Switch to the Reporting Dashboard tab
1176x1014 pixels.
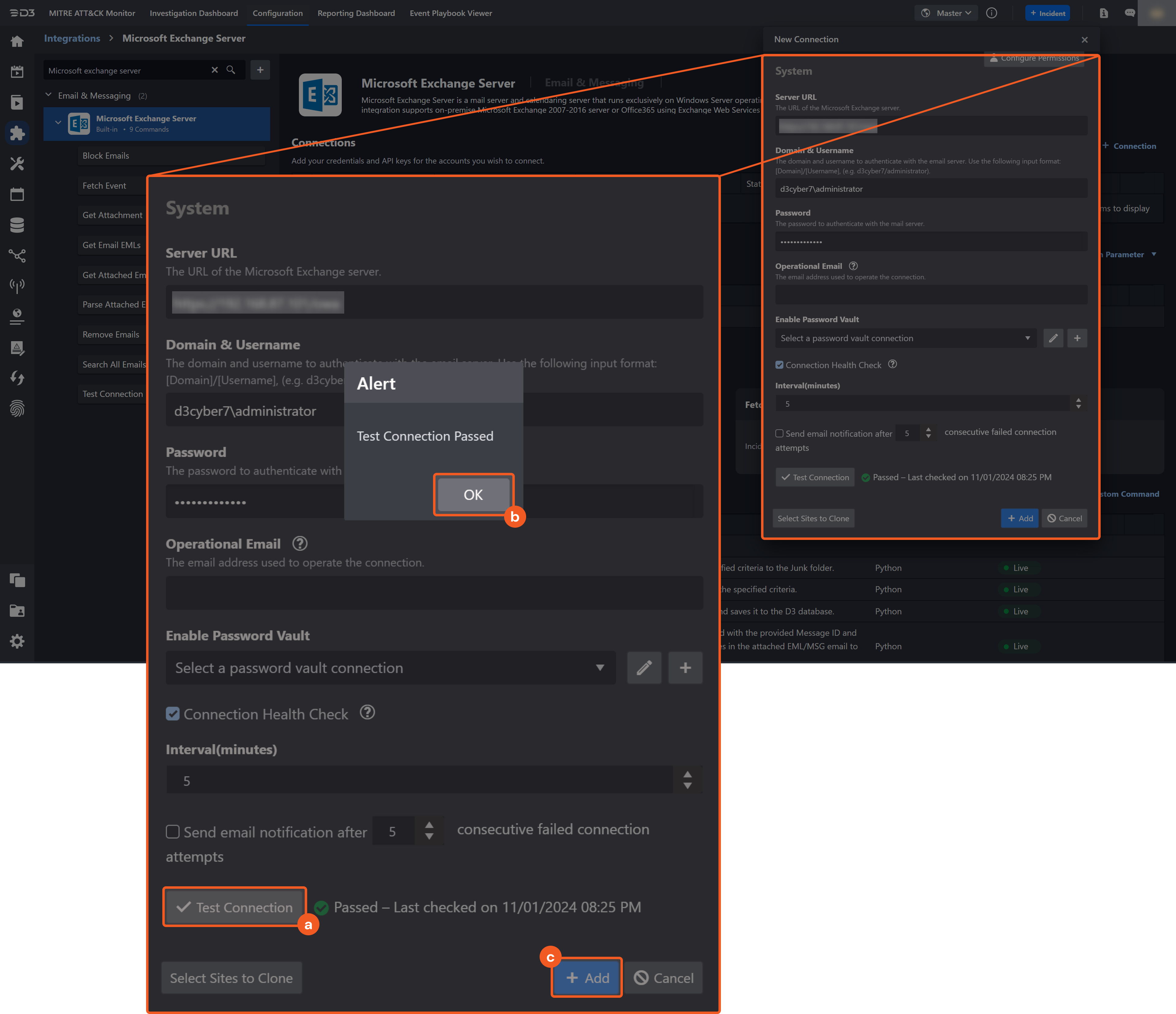tap(356, 13)
